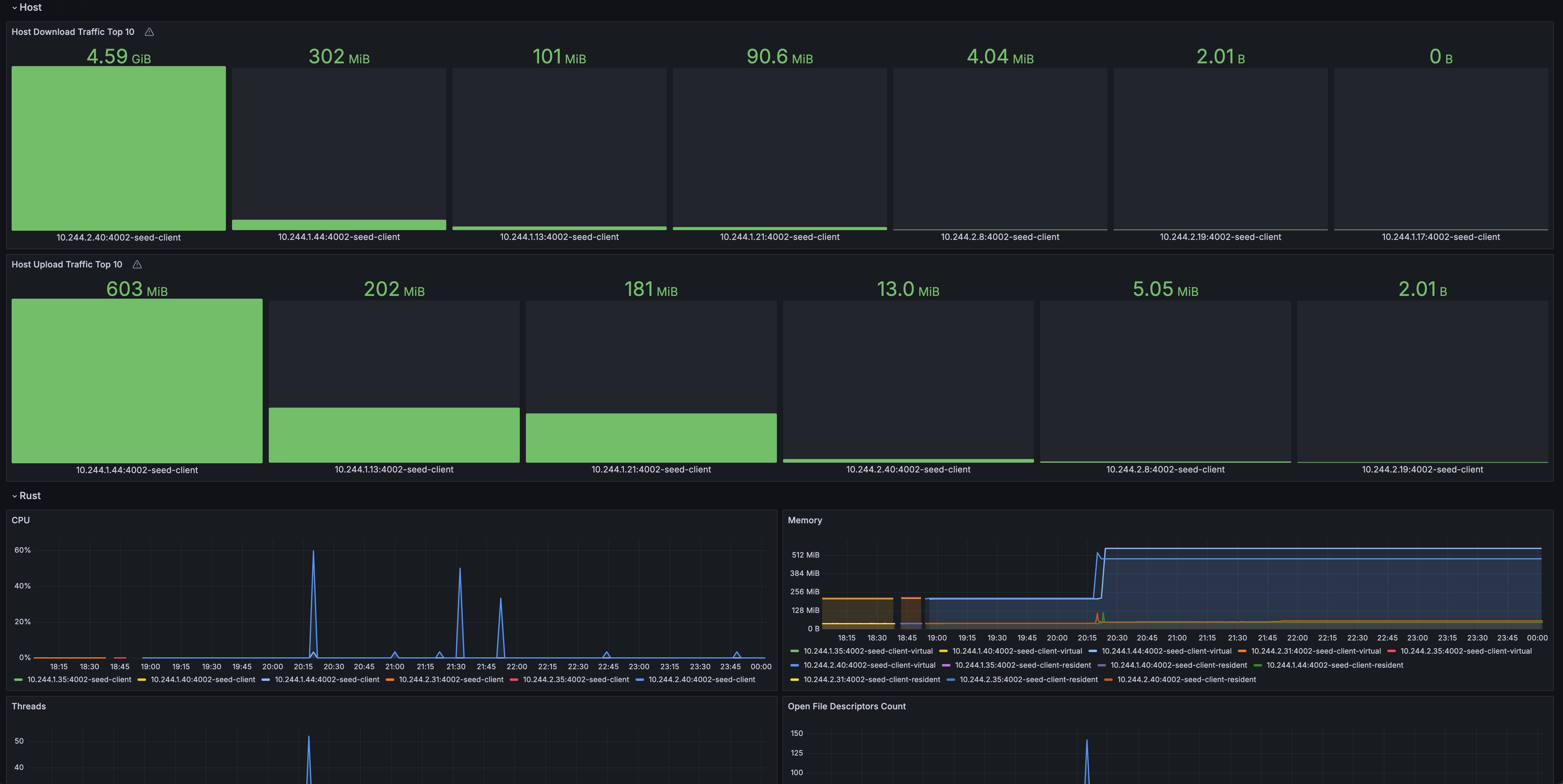The width and height of the screenshot is (1563, 784).
Task: Open the CPU panel title menu
Action: [21, 520]
